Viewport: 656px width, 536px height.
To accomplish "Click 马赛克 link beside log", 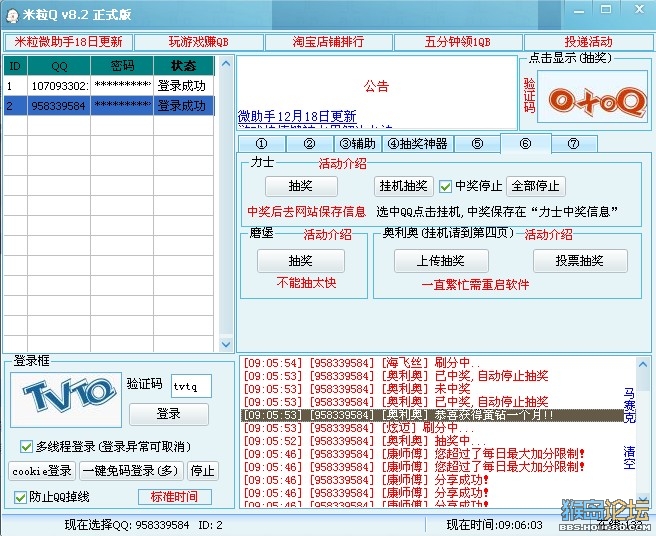I will (629, 405).
